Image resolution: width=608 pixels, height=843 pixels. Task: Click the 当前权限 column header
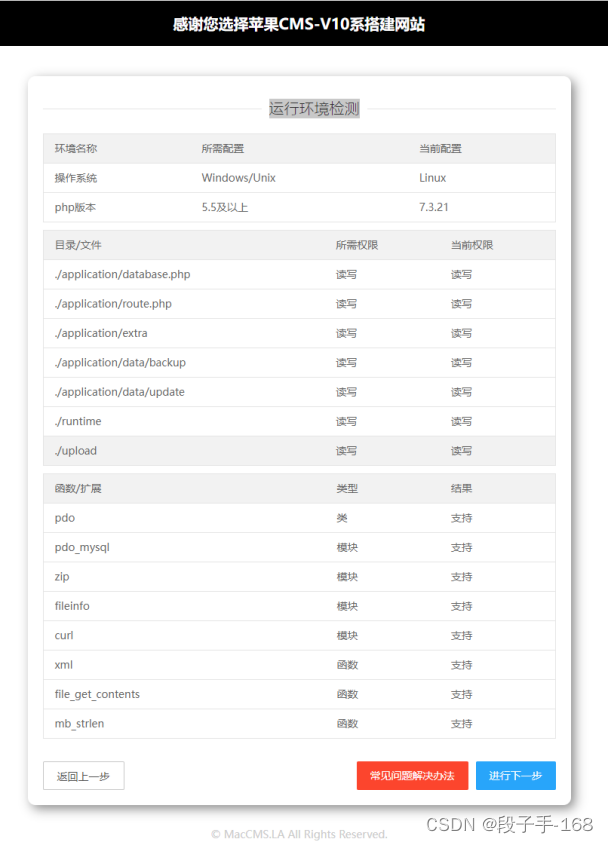point(472,245)
